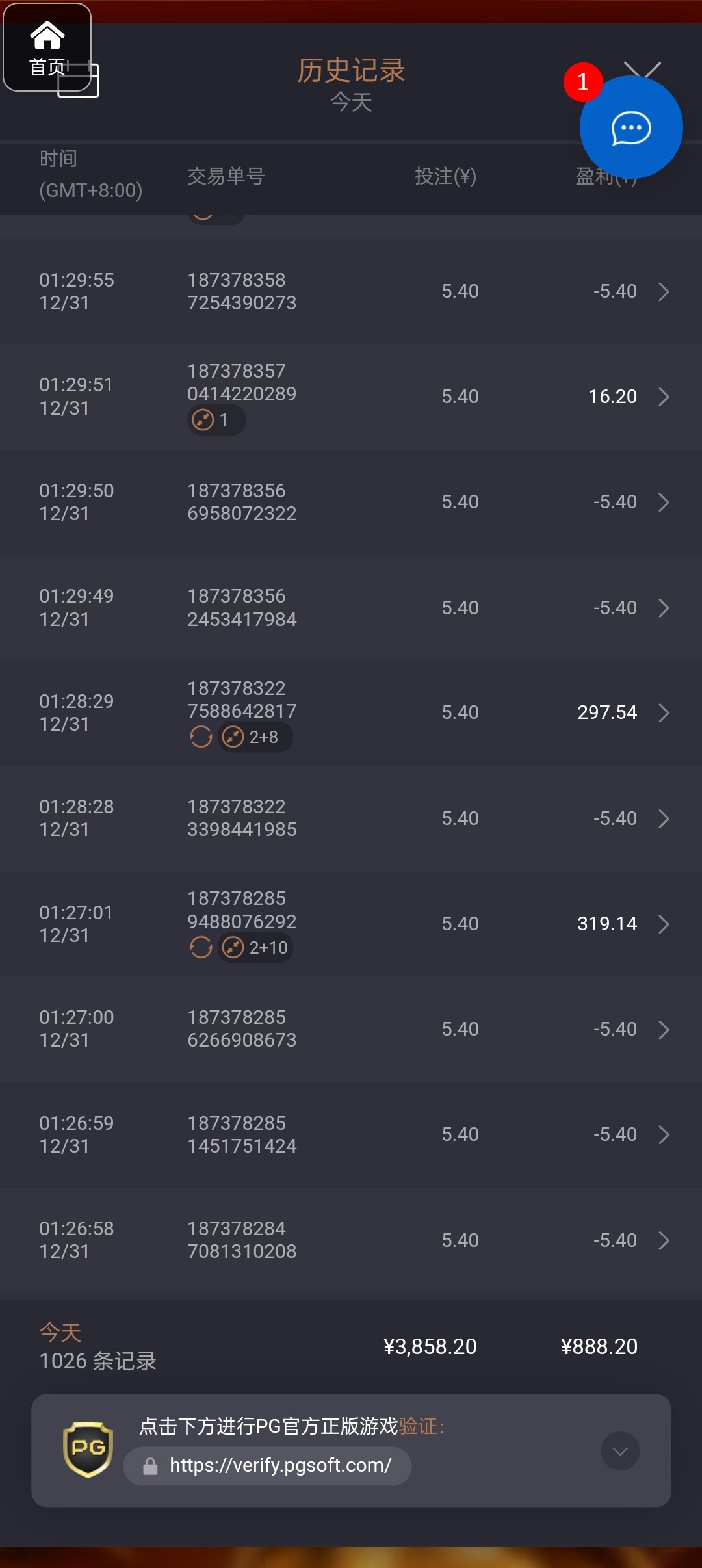The height and width of the screenshot is (1568, 702).
Task: Click the PG shield logo icon
Action: pyautogui.click(x=88, y=1449)
